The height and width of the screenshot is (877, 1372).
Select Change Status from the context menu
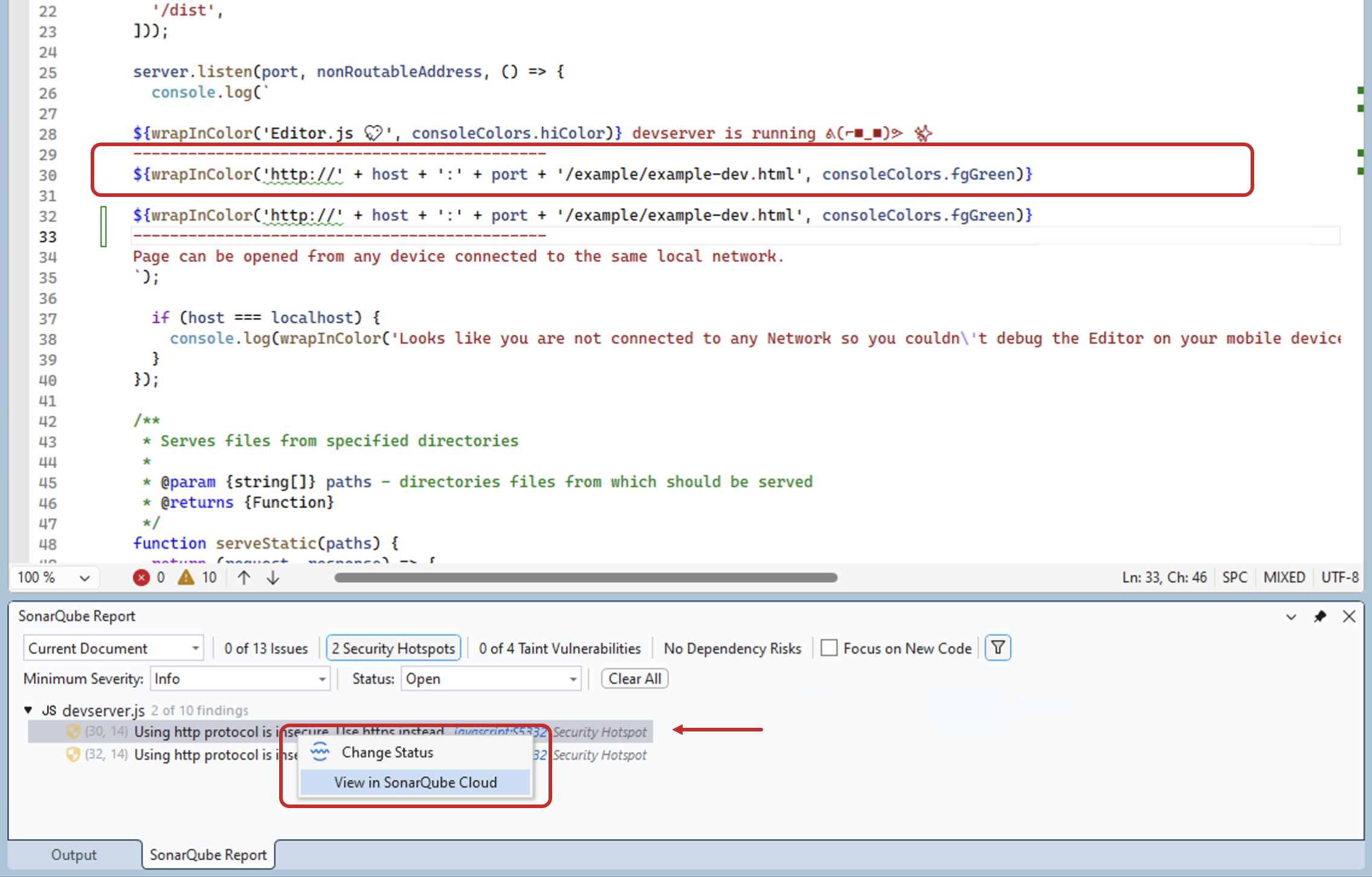(387, 752)
